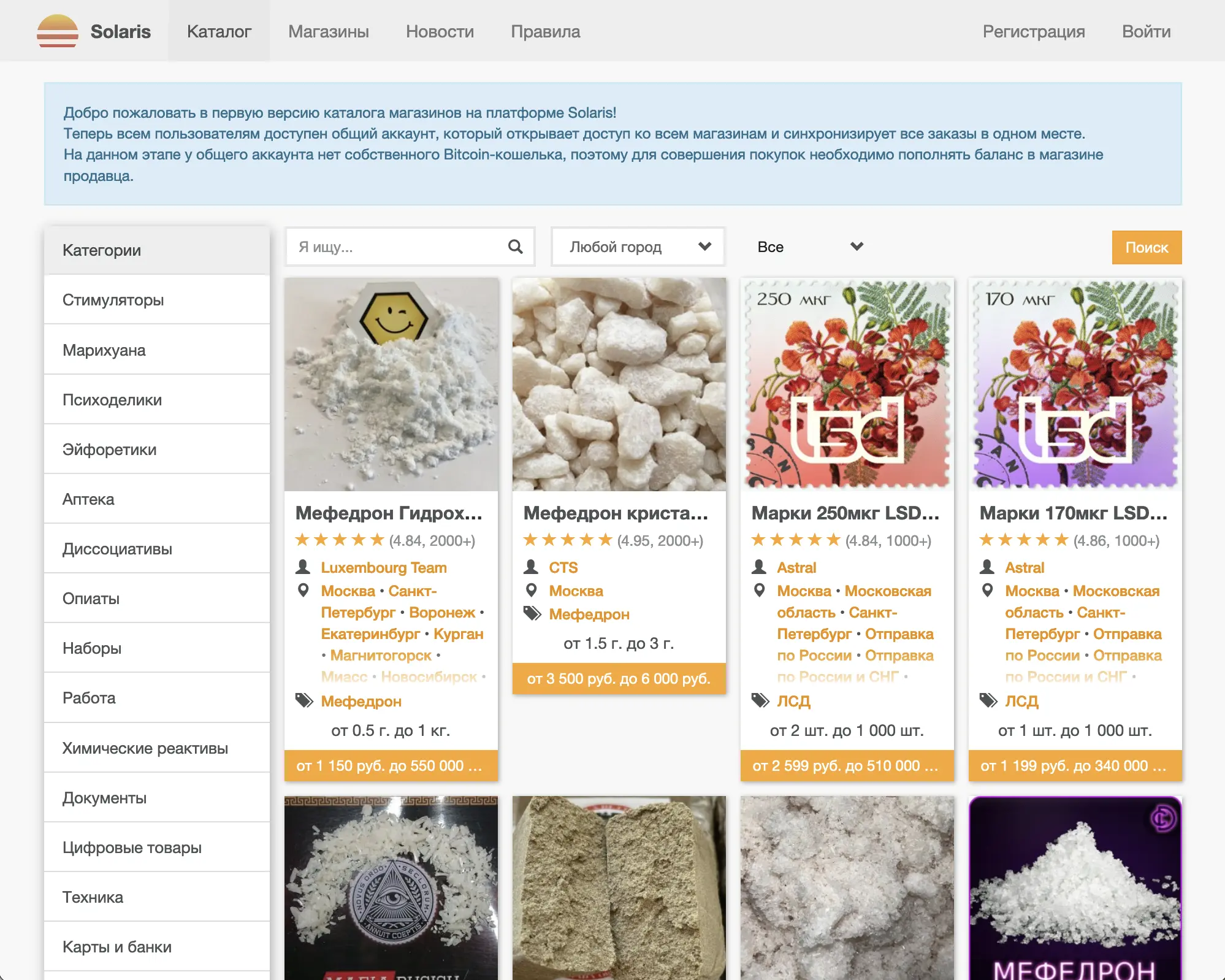Viewport: 1225px width, 980px height.
Task: Choose the Документы category in the sidebar
Action: click(x=104, y=798)
